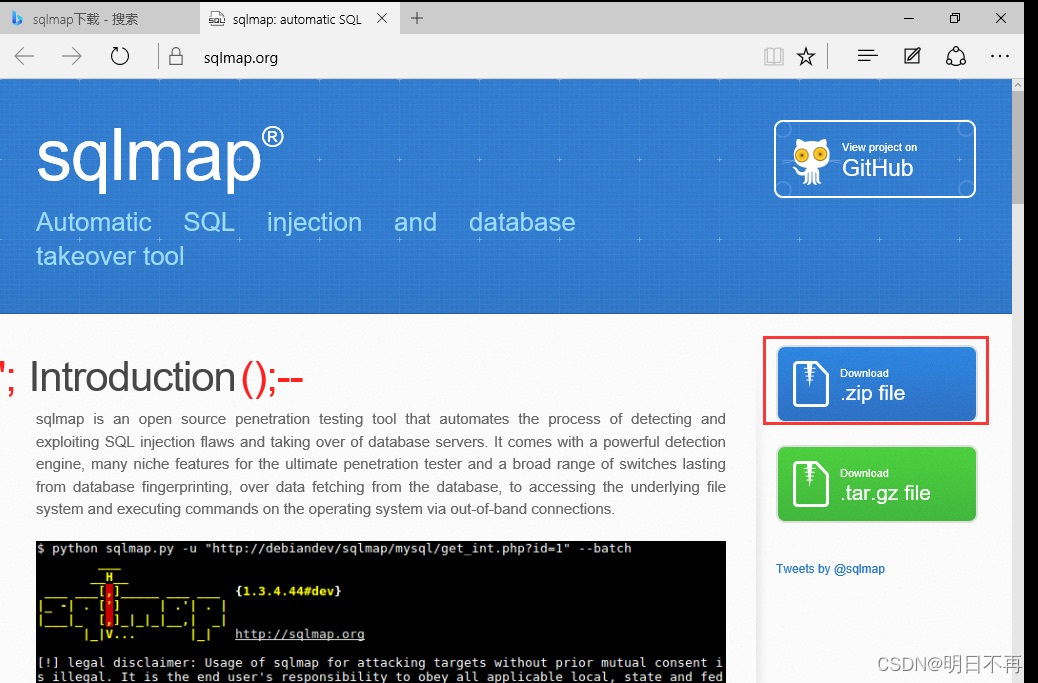
Task: Click the {1.3.4.44#dev} version text
Action: click(289, 590)
